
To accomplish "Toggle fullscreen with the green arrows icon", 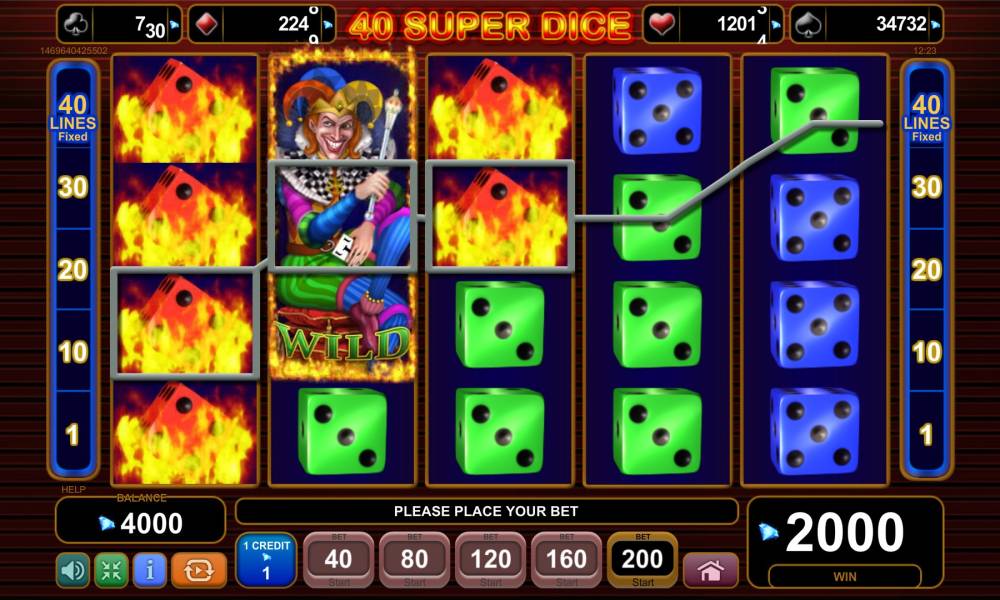I will [111, 570].
